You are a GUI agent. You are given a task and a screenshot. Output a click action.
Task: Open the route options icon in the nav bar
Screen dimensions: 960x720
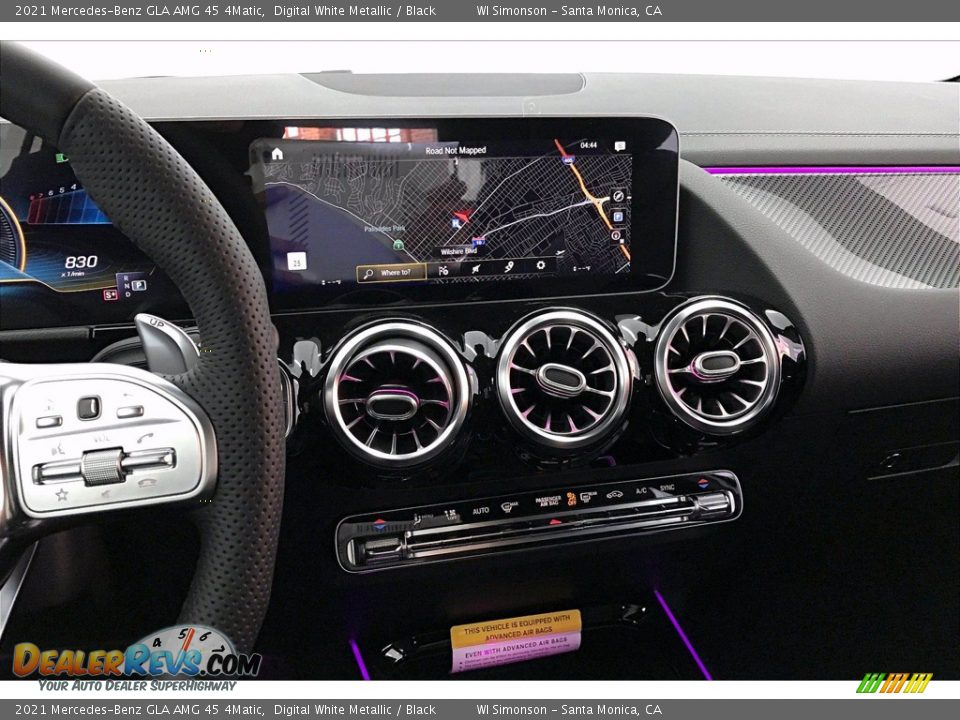(508, 266)
